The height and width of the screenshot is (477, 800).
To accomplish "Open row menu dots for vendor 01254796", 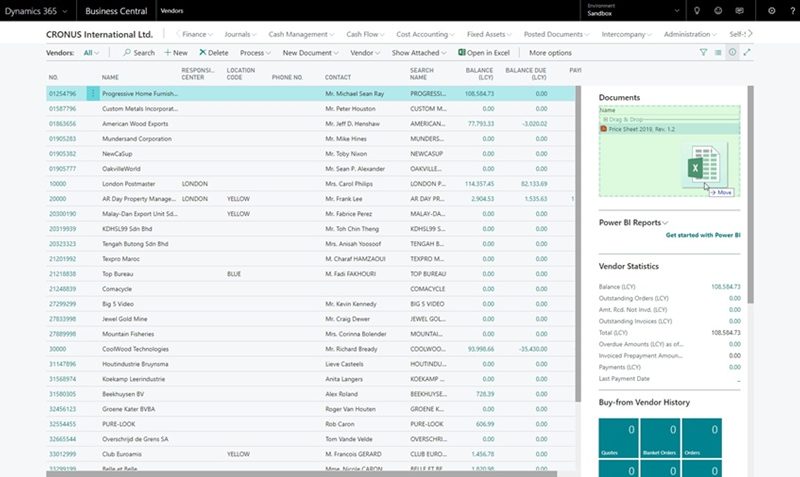I will click(93, 93).
